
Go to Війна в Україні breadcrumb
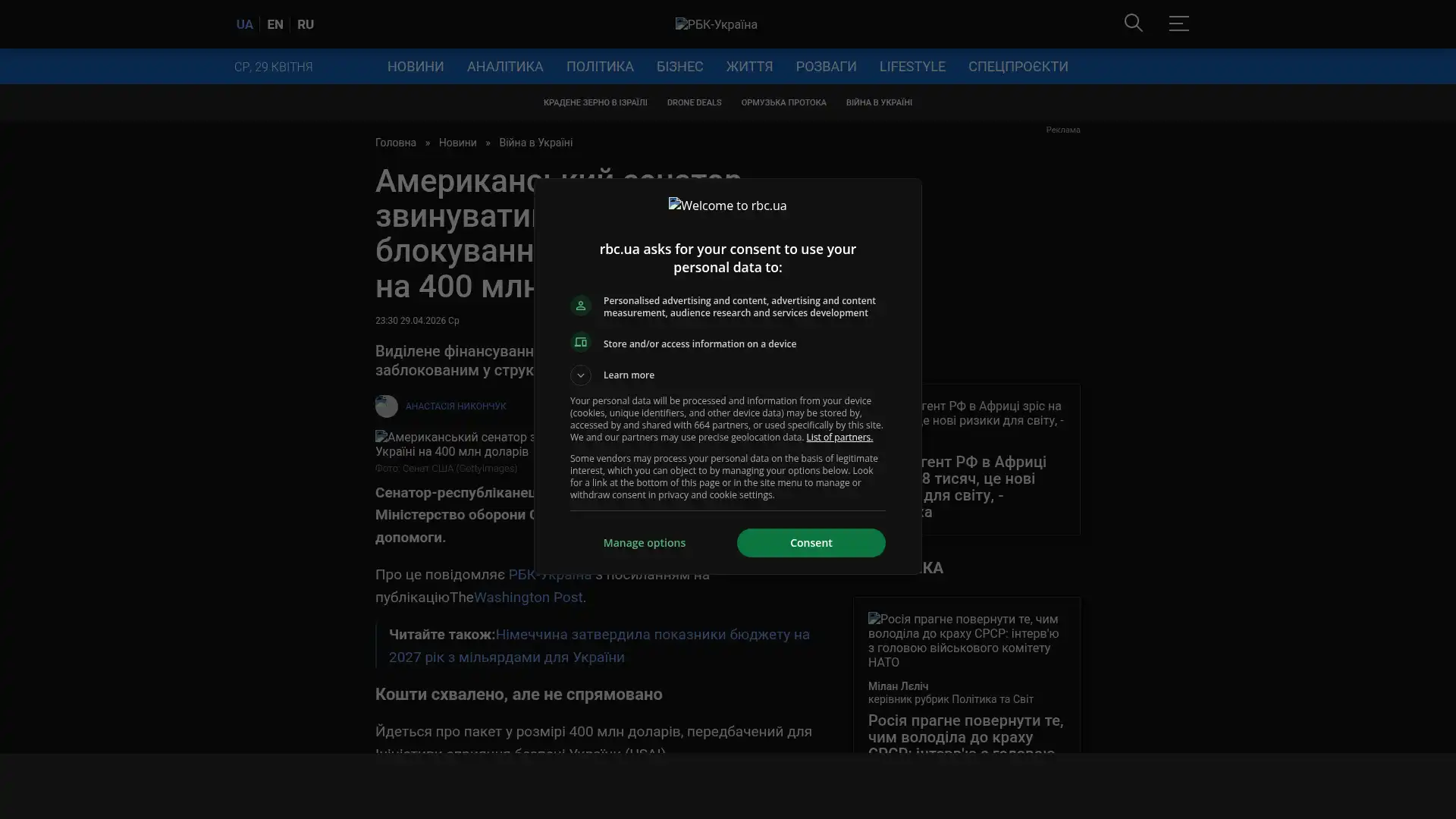pyautogui.click(x=535, y=143)
